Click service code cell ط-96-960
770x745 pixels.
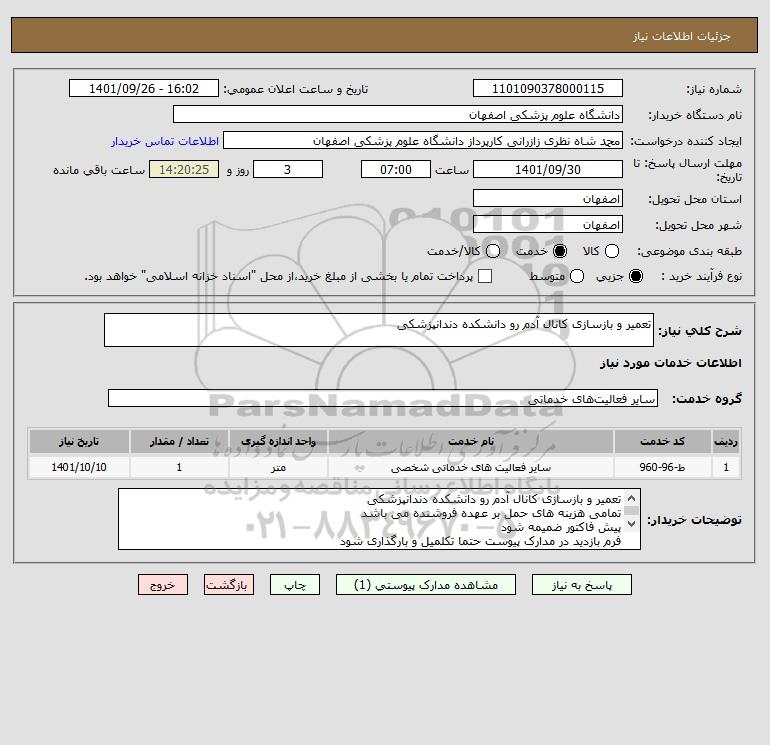tap(662, 467)
